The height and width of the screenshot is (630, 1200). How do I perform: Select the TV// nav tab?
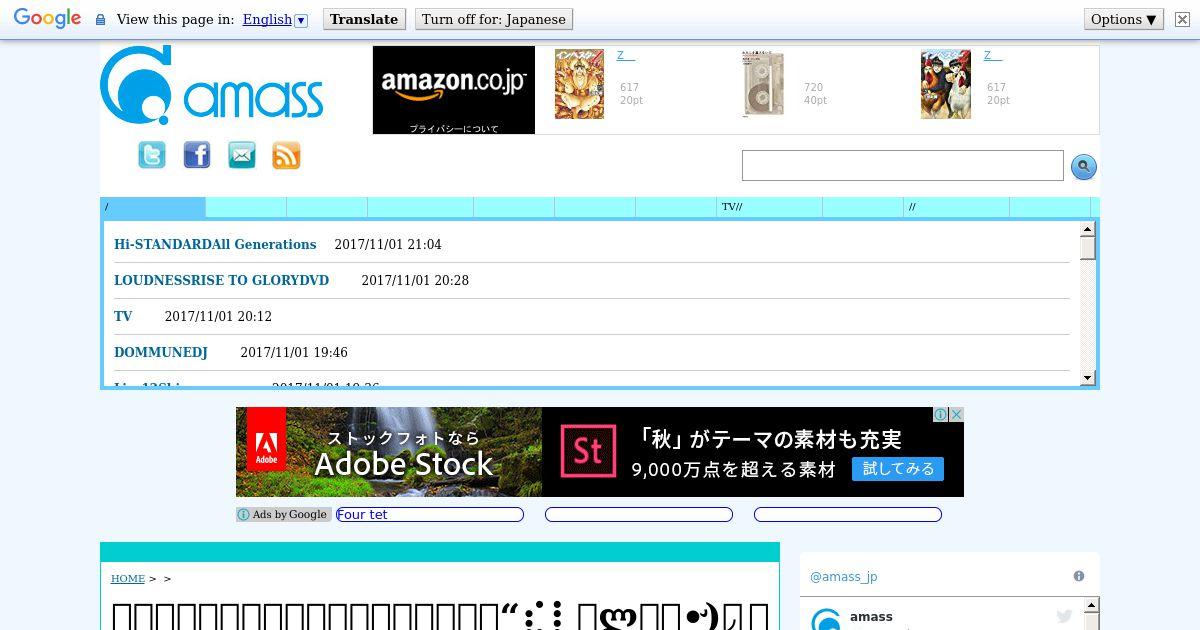tap(769, 207)
